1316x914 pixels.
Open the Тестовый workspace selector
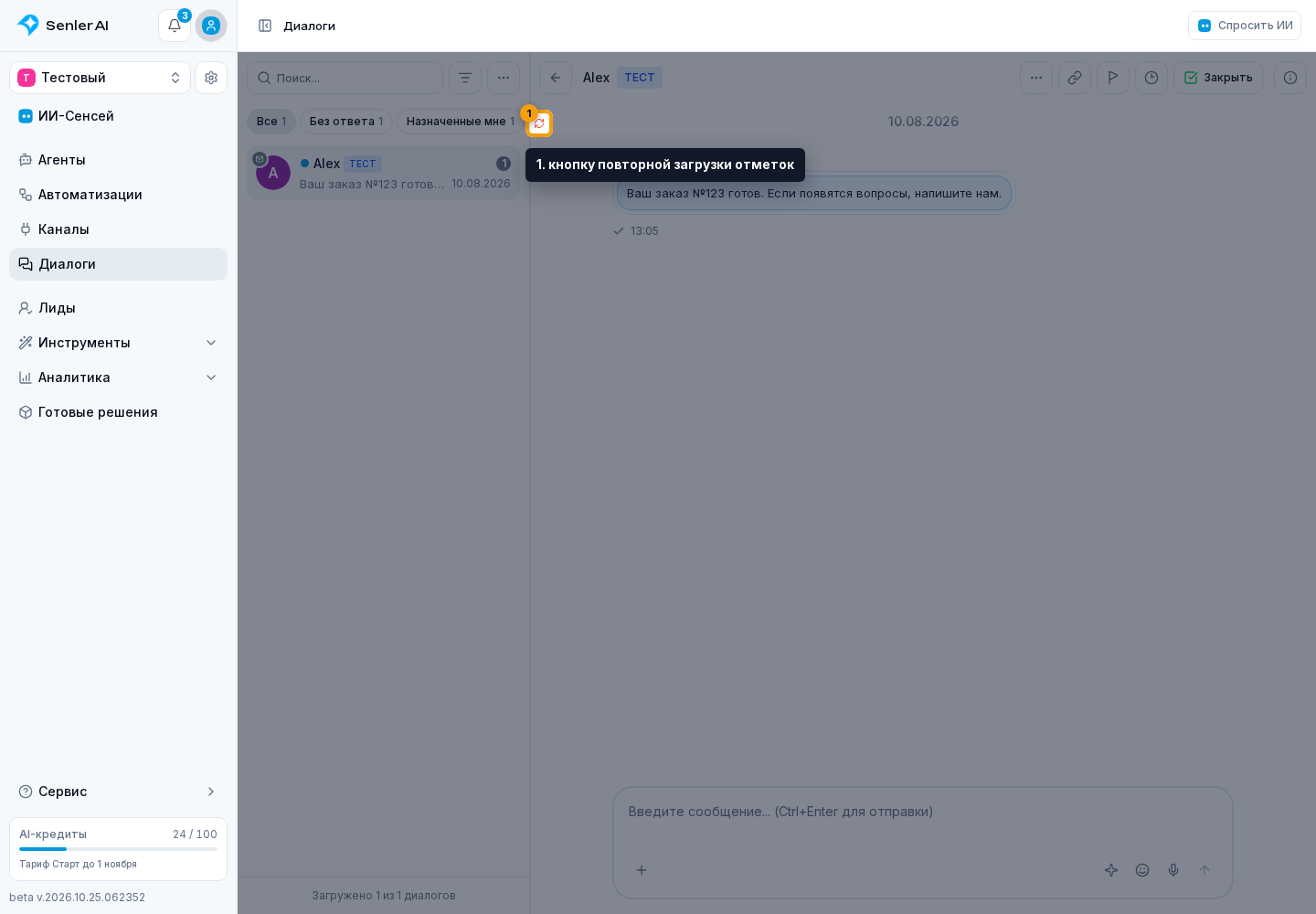click(x=101, y=78)
